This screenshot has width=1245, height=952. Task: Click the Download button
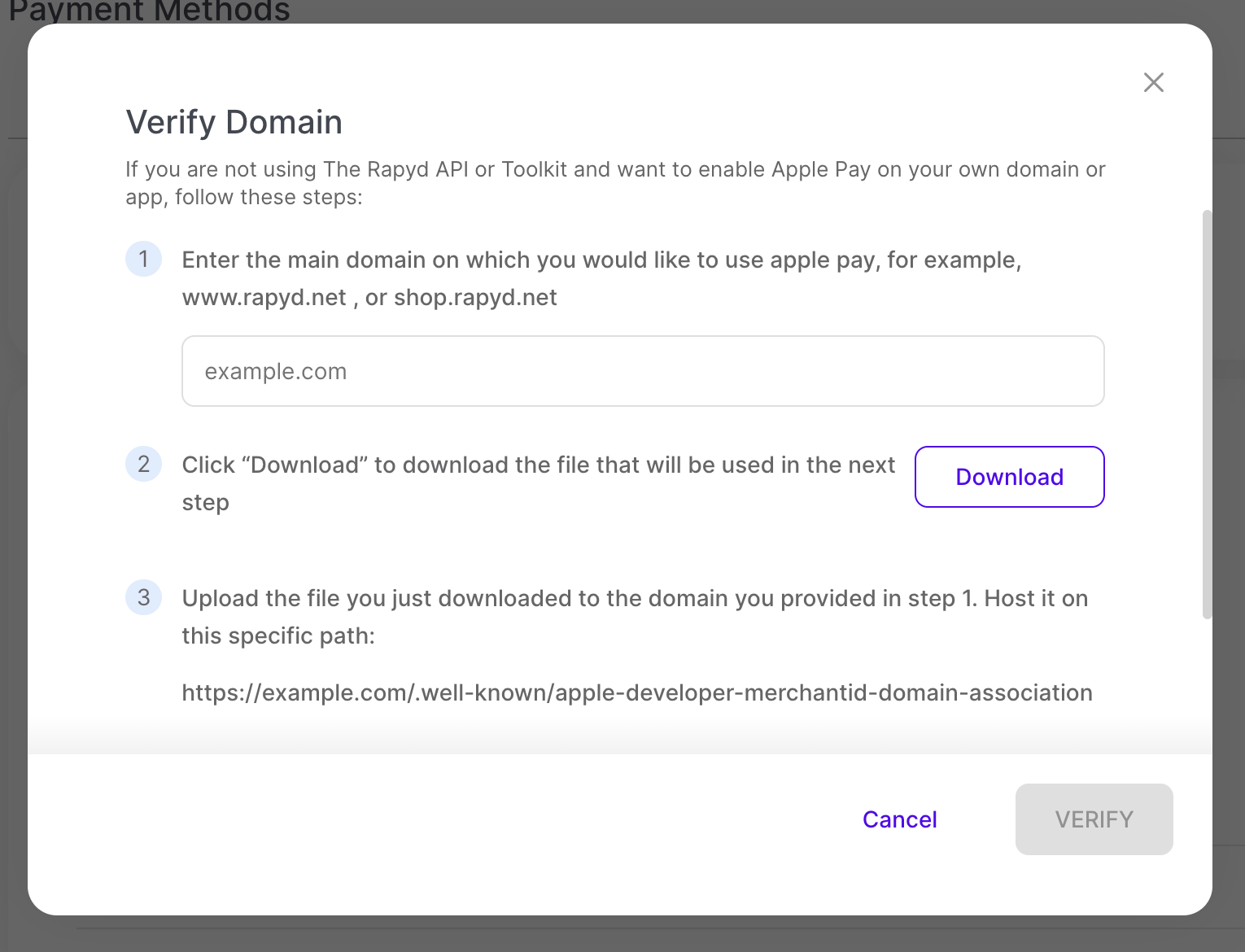[x=1009, y=477]
